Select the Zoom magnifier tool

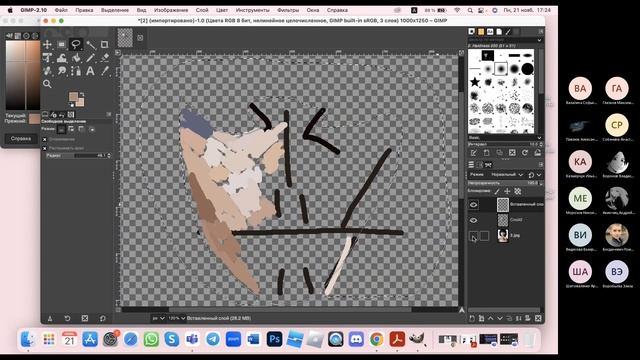pyautogui.click(x=47, y=84)
